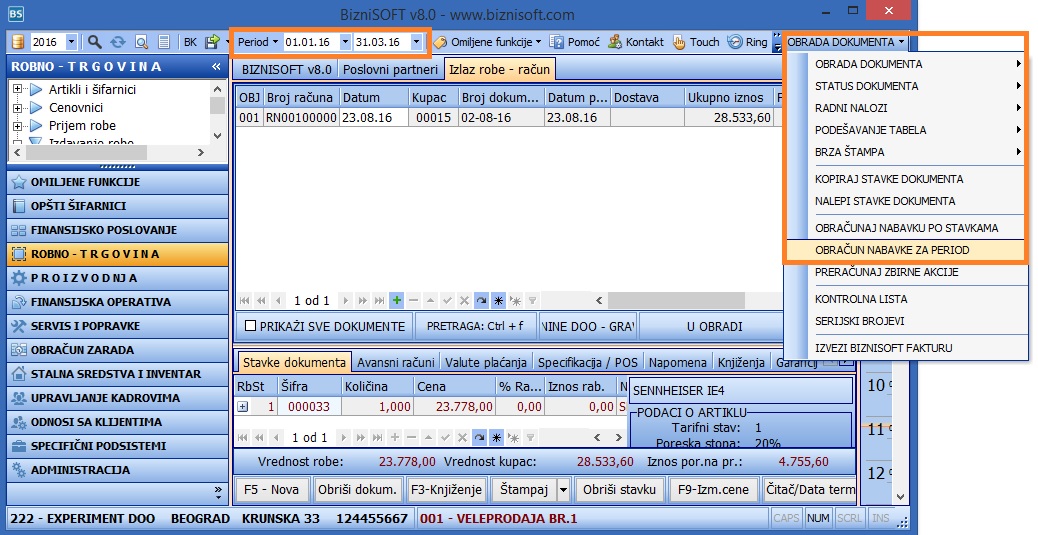Click F5 - Nova button
1038x535 pixels.
click(x=271, y=490)
